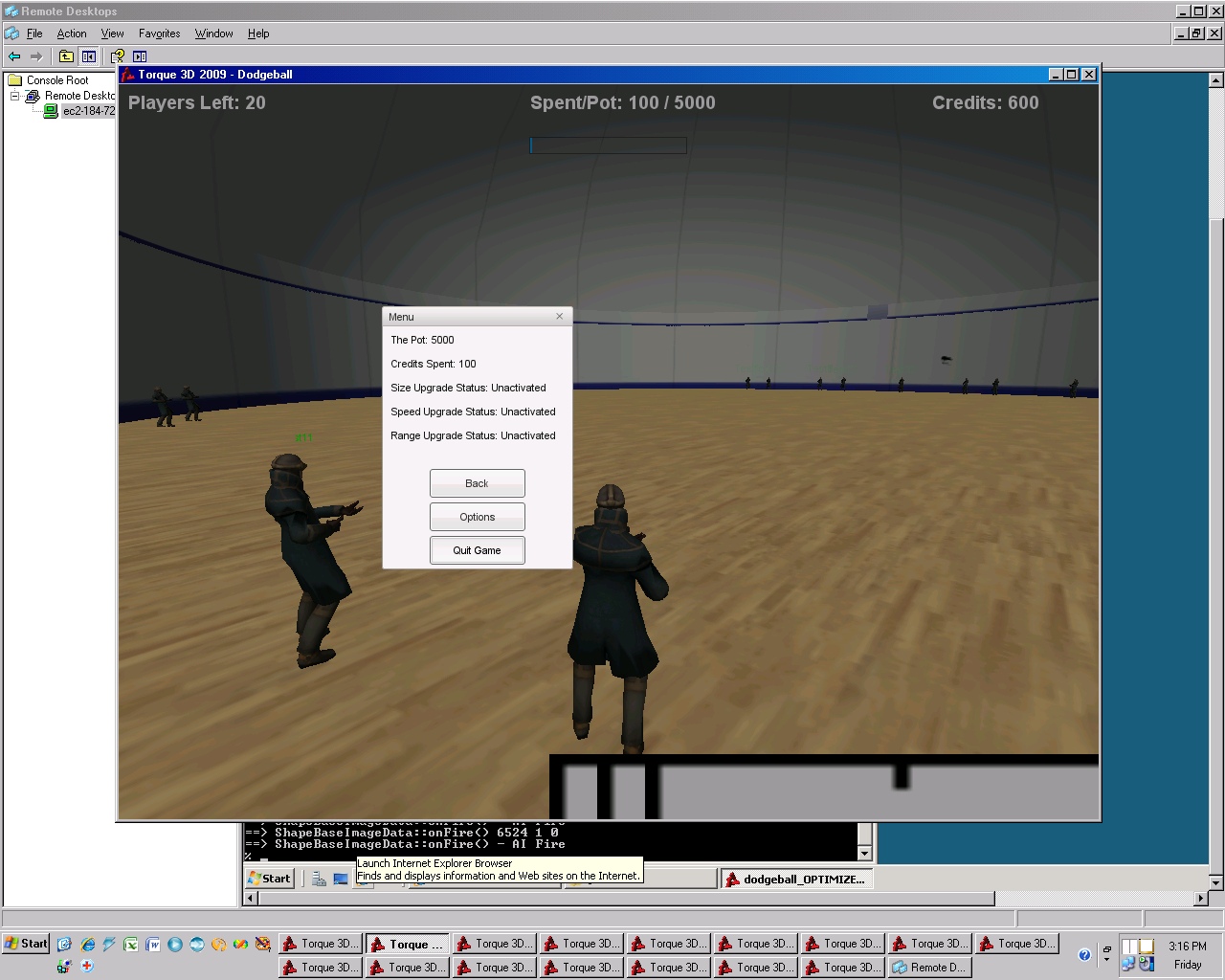Viewport: 1225px width, 980px height.
Task: Open the Favorites menu
Action: 159,33
